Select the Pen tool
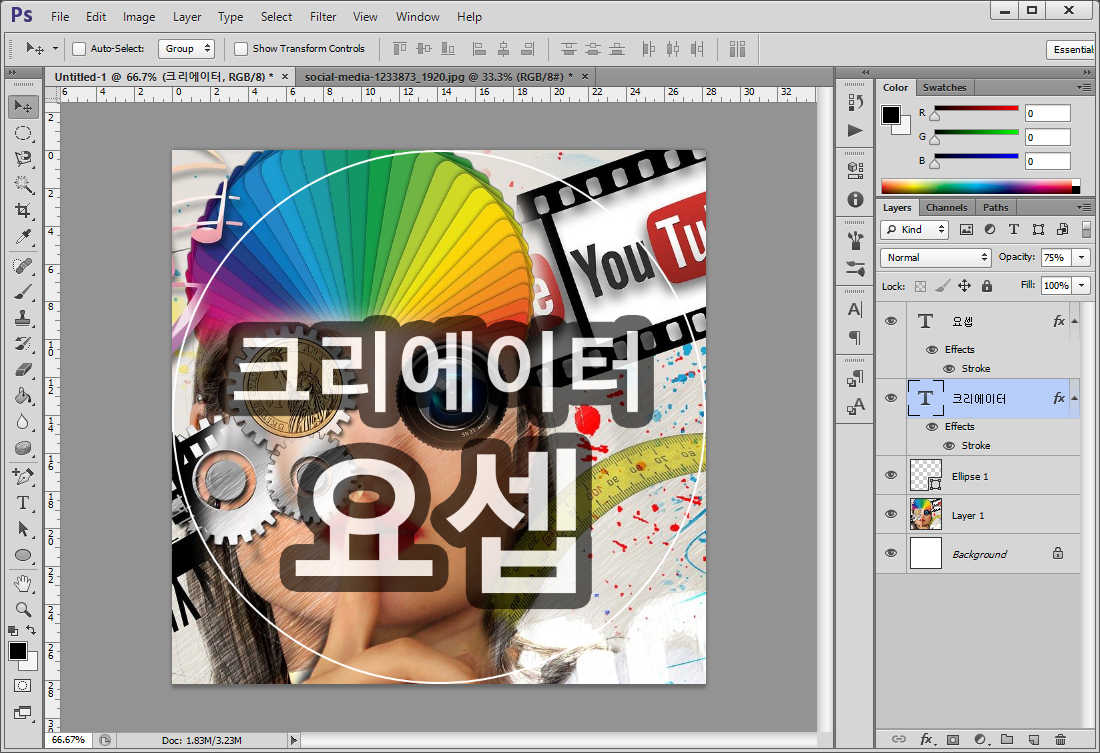Screen dimensions: 1100x753 click(23, 477)
